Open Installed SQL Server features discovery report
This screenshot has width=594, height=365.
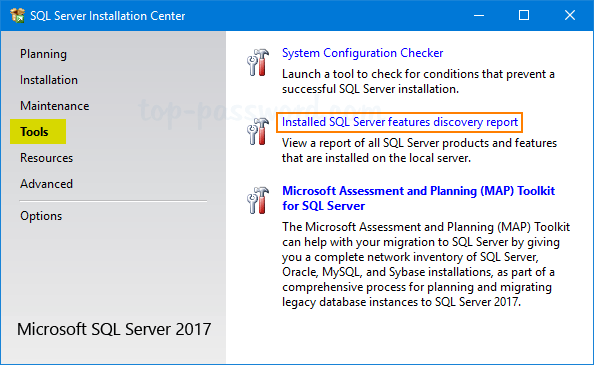click(x=400, y=122)
